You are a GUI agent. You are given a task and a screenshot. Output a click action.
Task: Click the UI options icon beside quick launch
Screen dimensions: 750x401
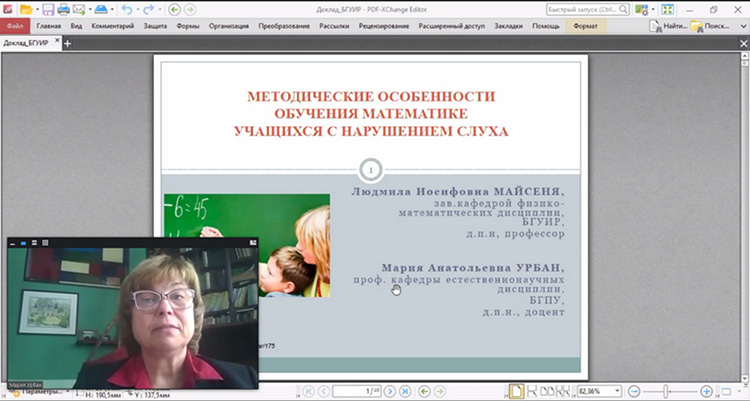click(641, 9)
